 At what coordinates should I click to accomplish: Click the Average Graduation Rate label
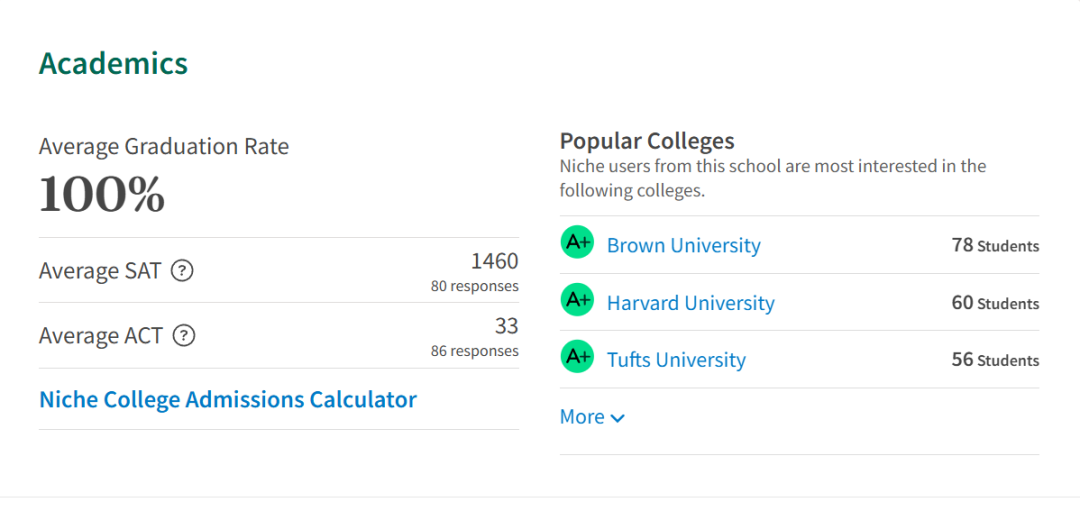coord(164,147)
